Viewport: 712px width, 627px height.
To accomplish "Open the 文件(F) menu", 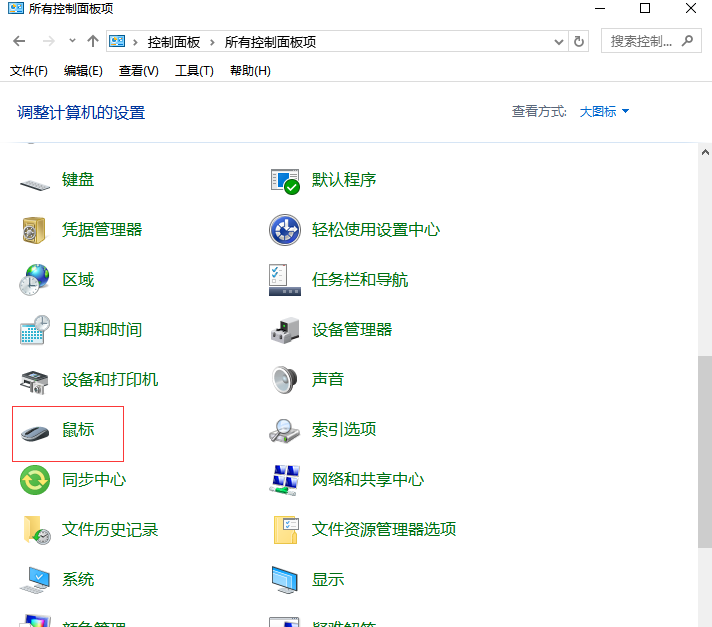I will pyautogui.click(x=29, y=71).
